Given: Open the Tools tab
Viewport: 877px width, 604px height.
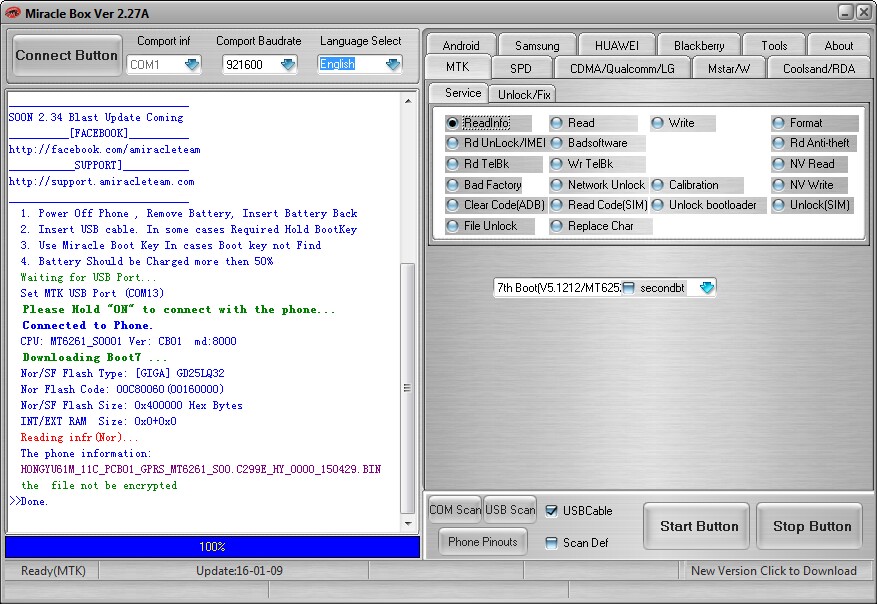Looking at the screenshot, I should tap(774, 46).
